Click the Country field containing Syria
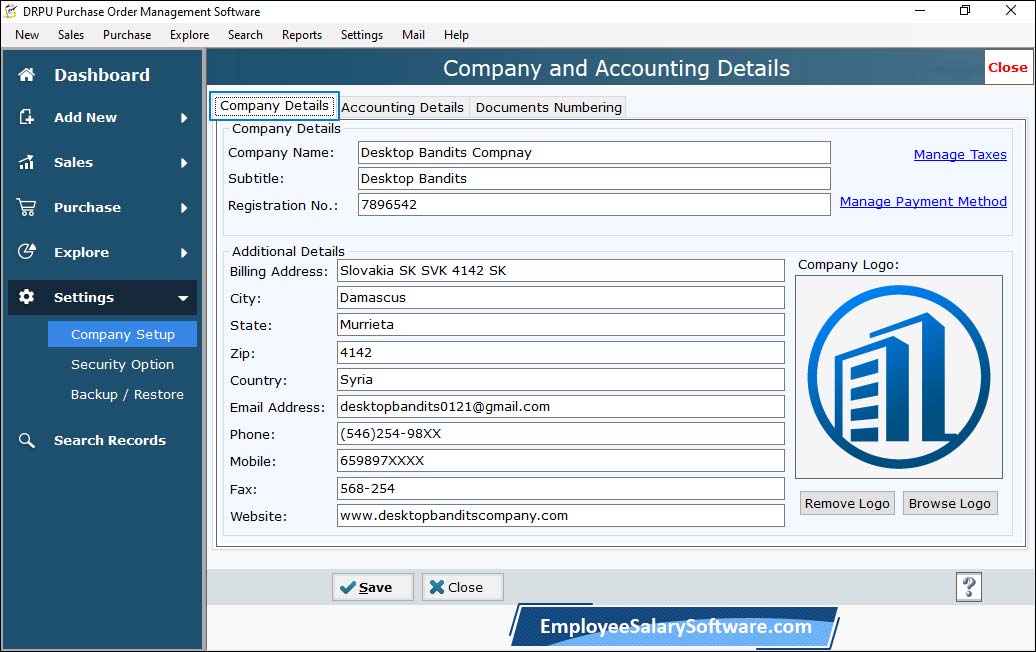The image size is (1036, 652). [x=560, y=379]
